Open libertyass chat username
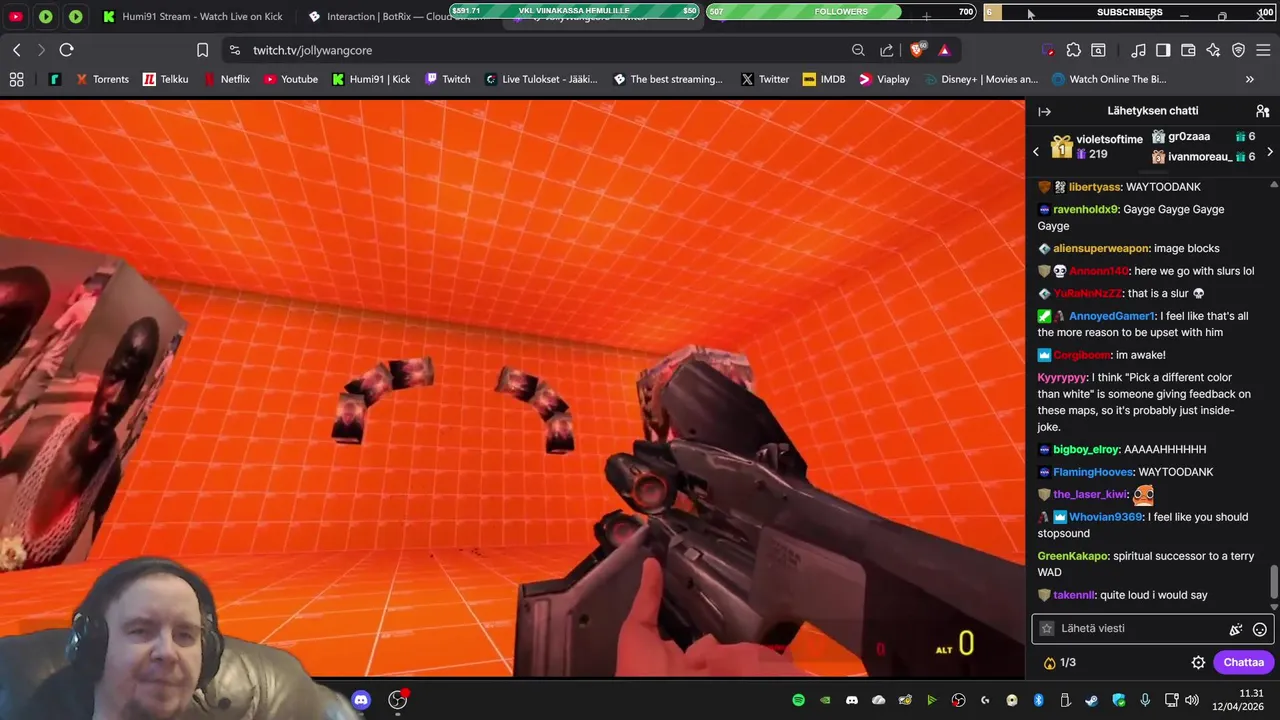This screenshot has width=1280, height=720. (x=1094, y=187)
